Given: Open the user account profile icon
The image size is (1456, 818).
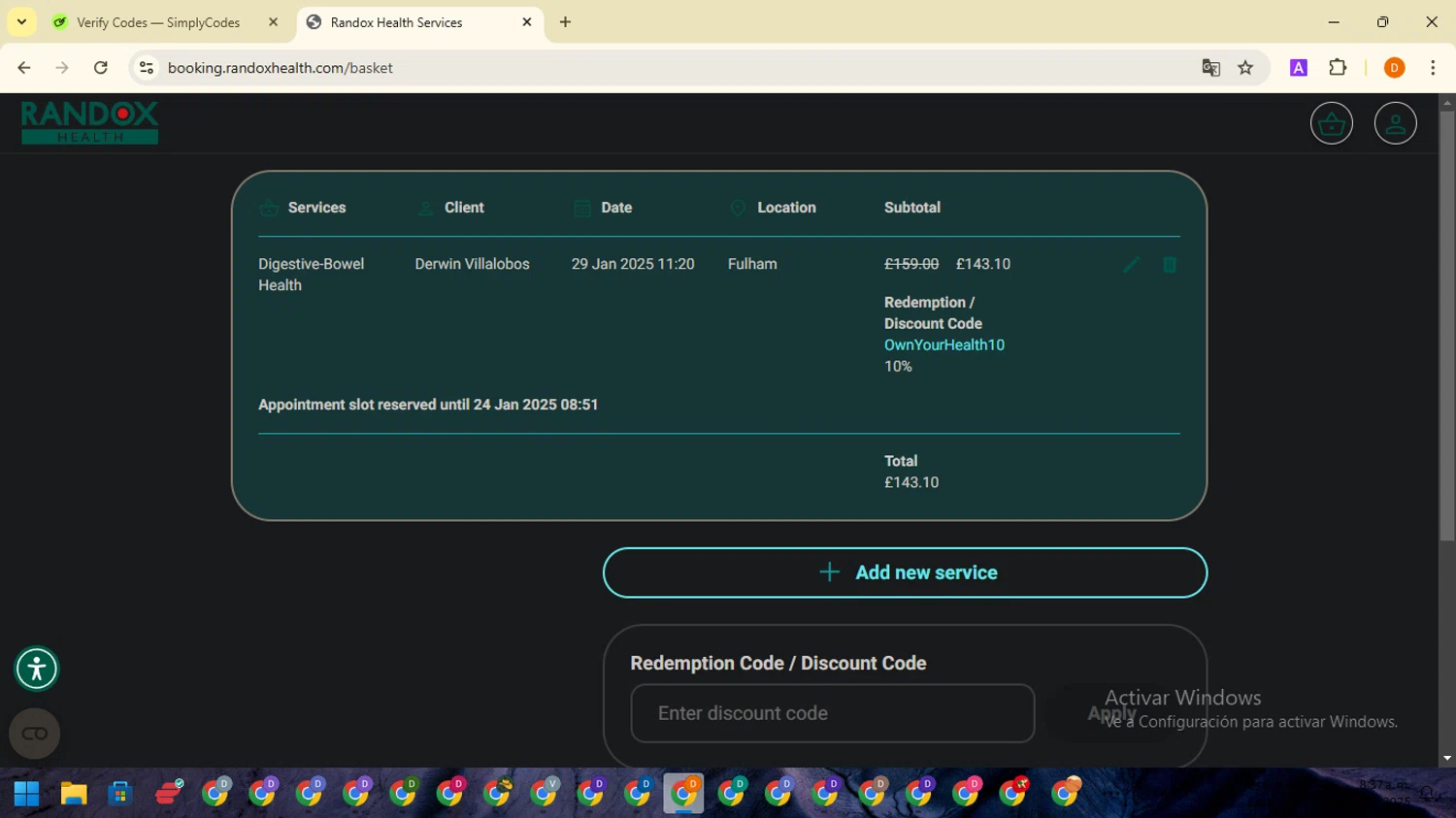Looking at the screenshot, I should tap(1395, 123).
